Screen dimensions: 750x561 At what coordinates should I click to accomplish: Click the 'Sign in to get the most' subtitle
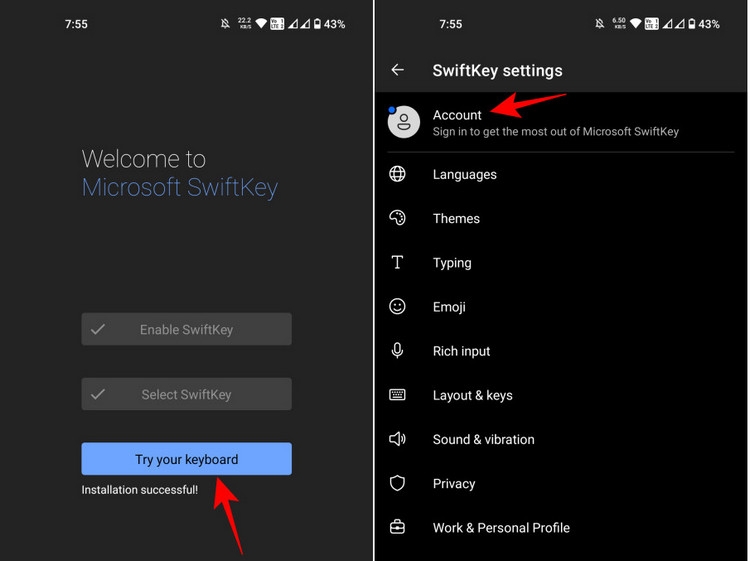click(x=556, y=132)
